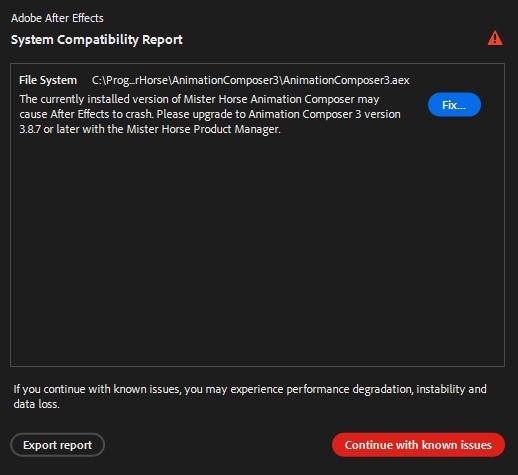Click the red warning triangle icon
518x475 pixels.
(495, 38)
